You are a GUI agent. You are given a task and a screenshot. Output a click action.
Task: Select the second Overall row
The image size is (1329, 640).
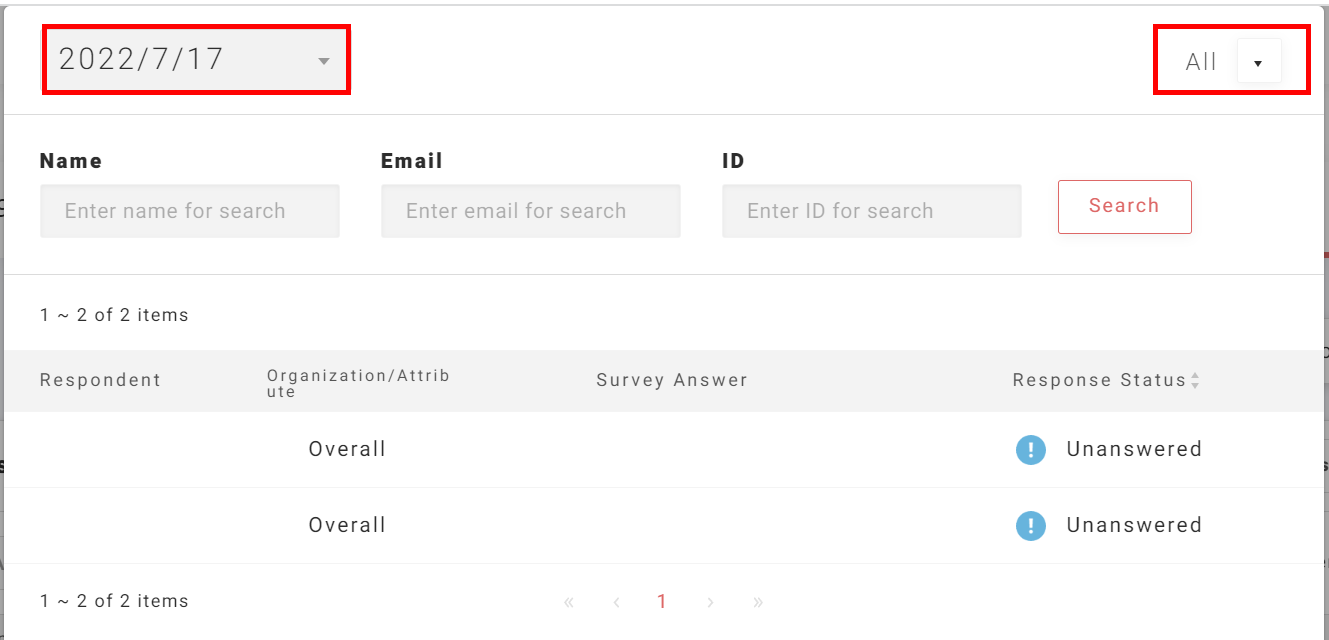click(x=347, y=526)
